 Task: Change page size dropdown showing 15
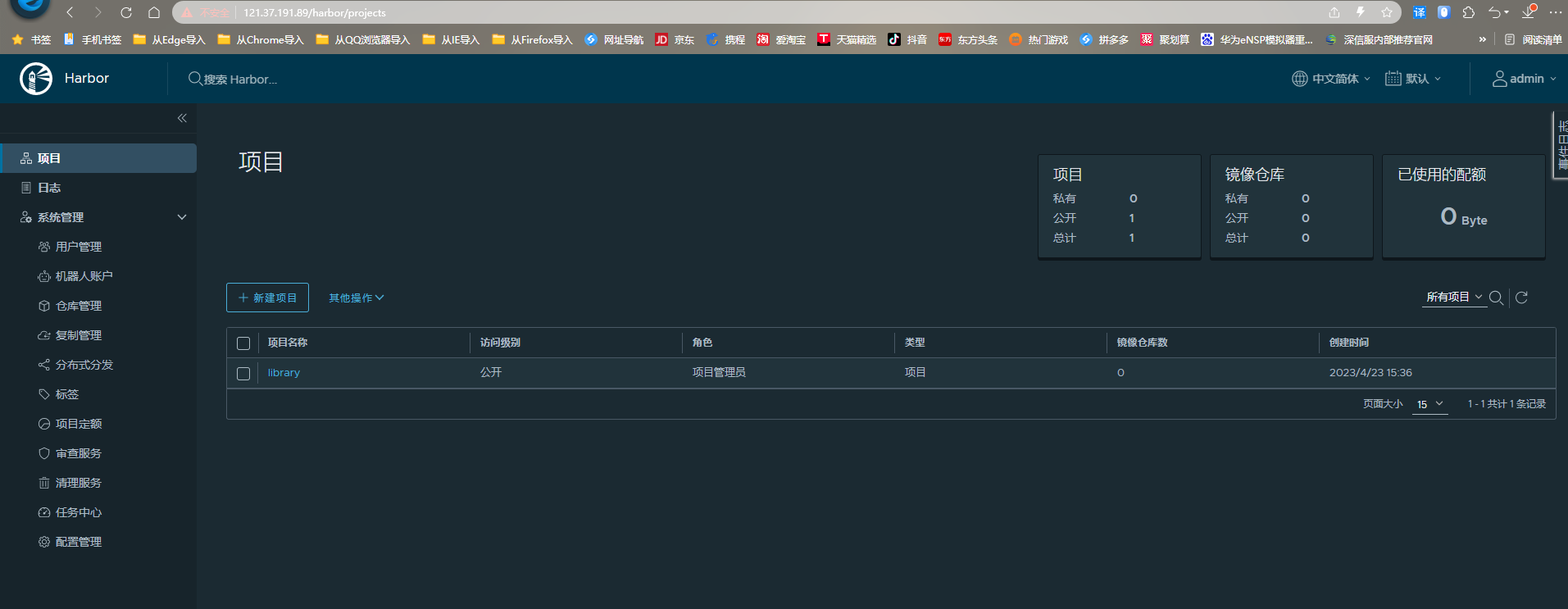click(x=1429, y=404)
